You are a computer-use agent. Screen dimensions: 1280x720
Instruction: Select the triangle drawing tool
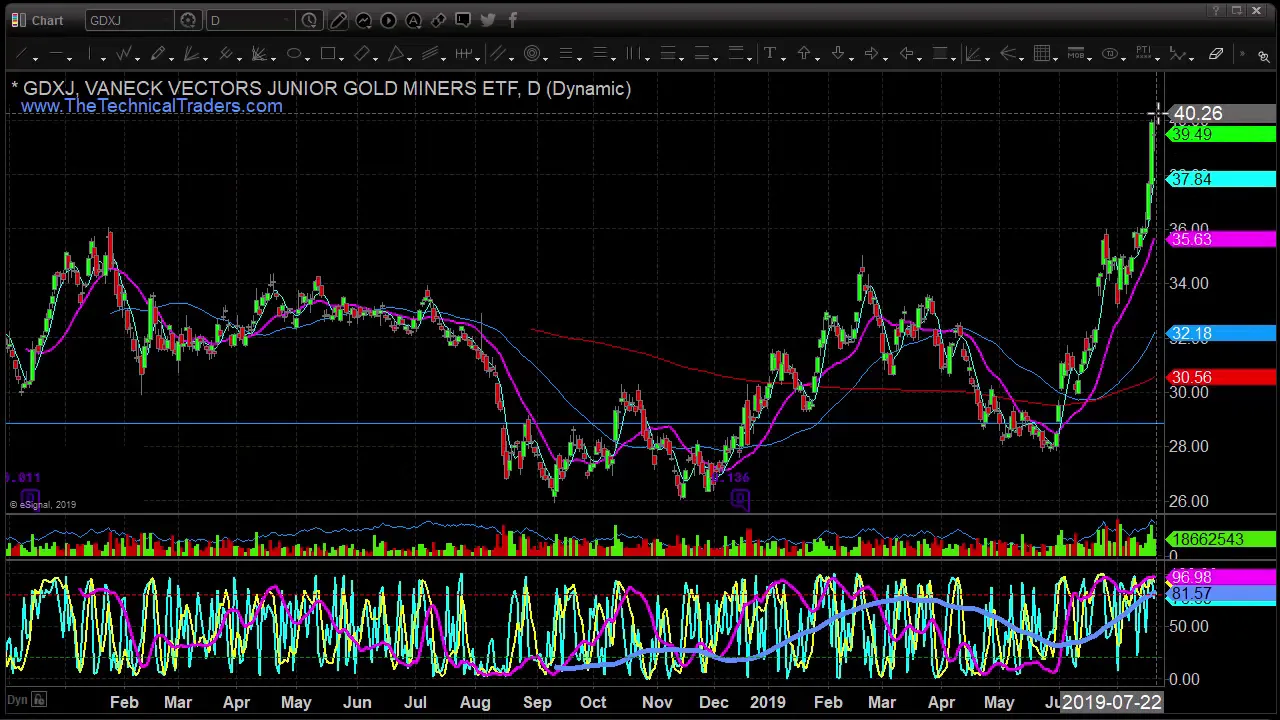tap(396, 54)
